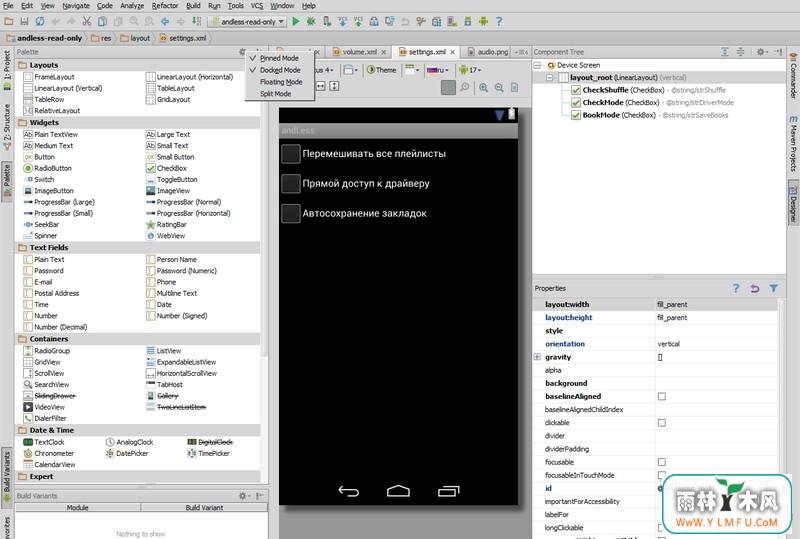Collapse the Device Screen node
800x539 pixels.
click(x=537, y=65)
